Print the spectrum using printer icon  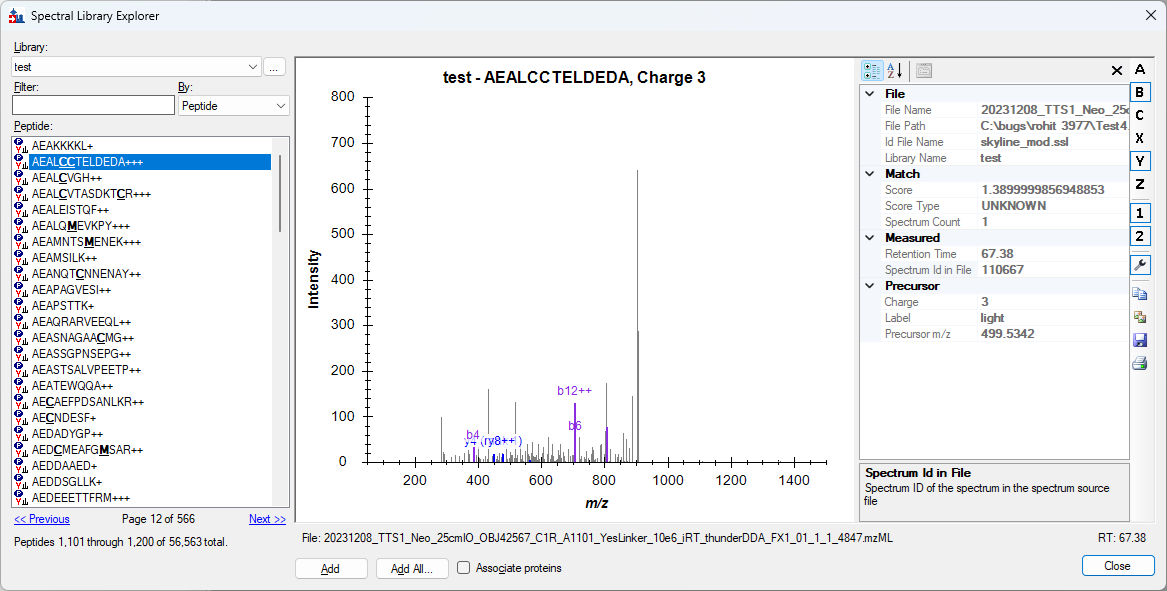pos(1140,363)
